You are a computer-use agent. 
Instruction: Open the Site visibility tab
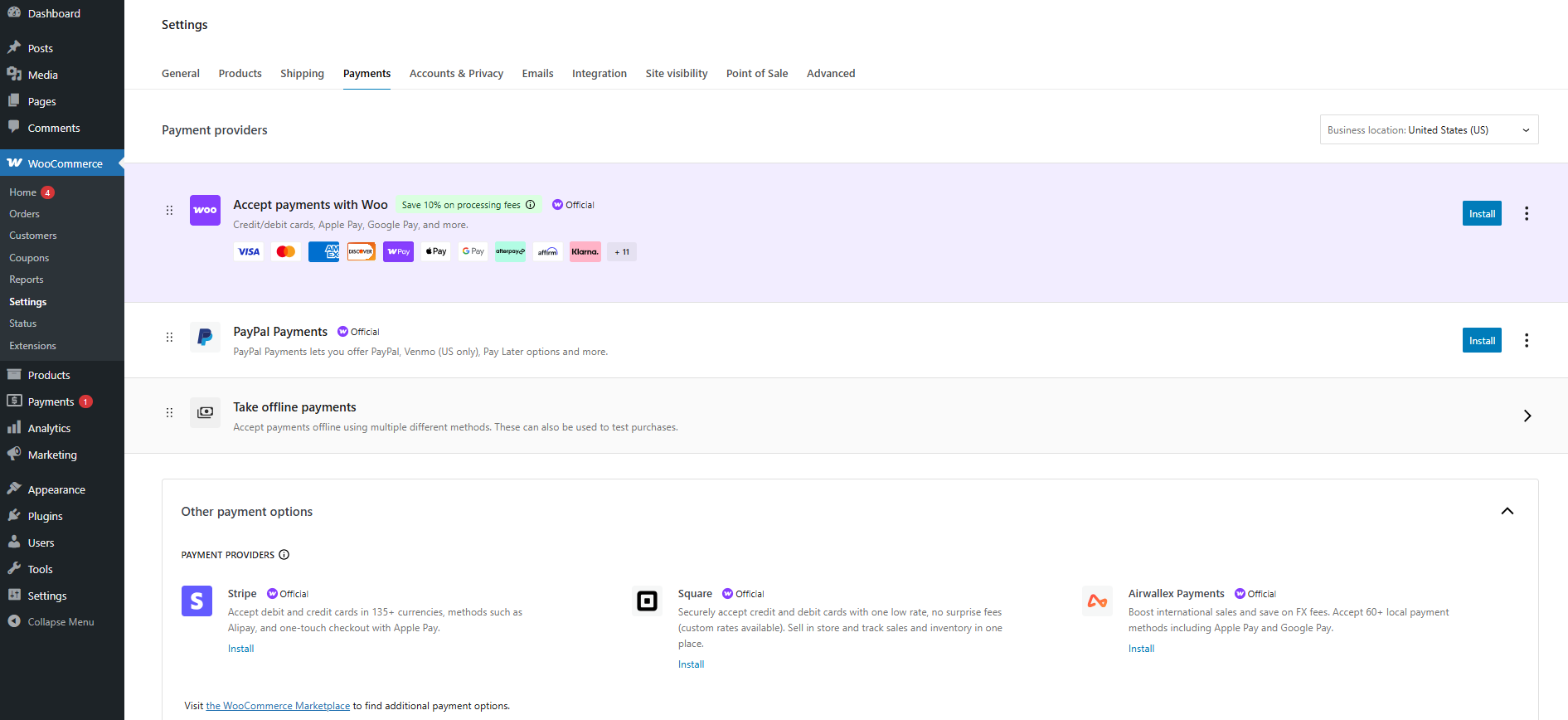[677, 73]
